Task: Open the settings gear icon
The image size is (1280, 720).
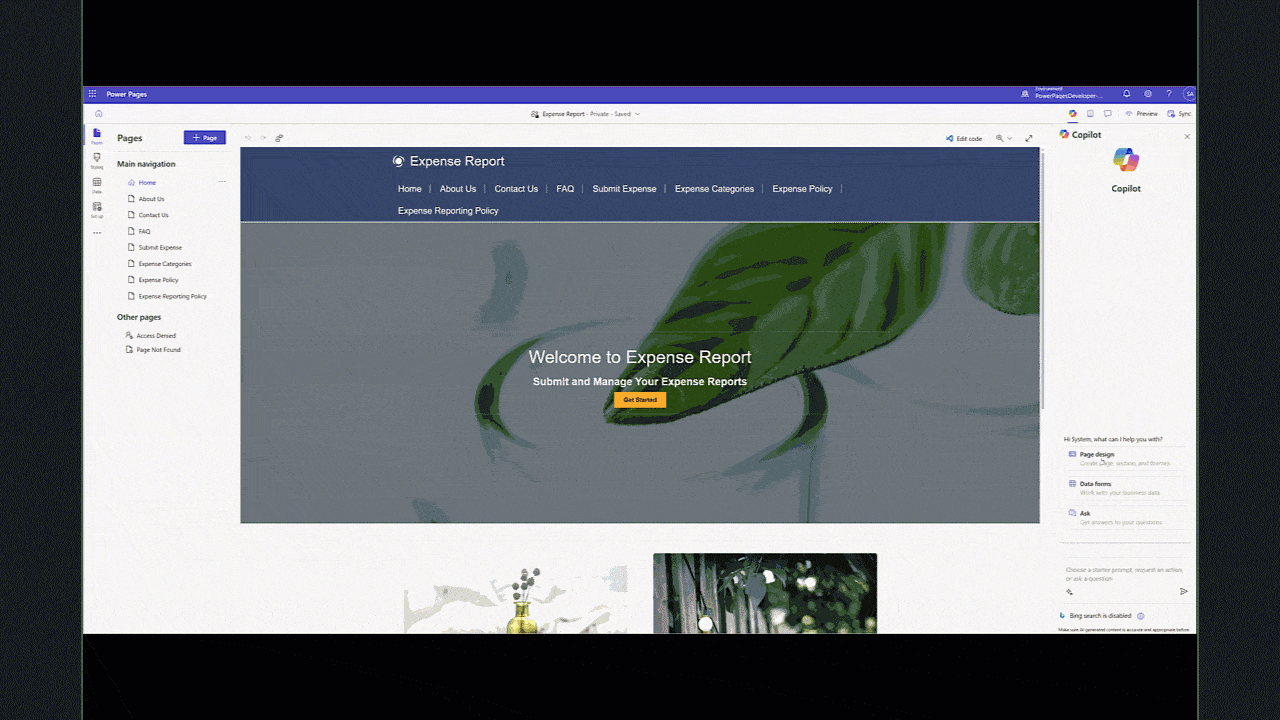Action: [x=1148, y=93]
